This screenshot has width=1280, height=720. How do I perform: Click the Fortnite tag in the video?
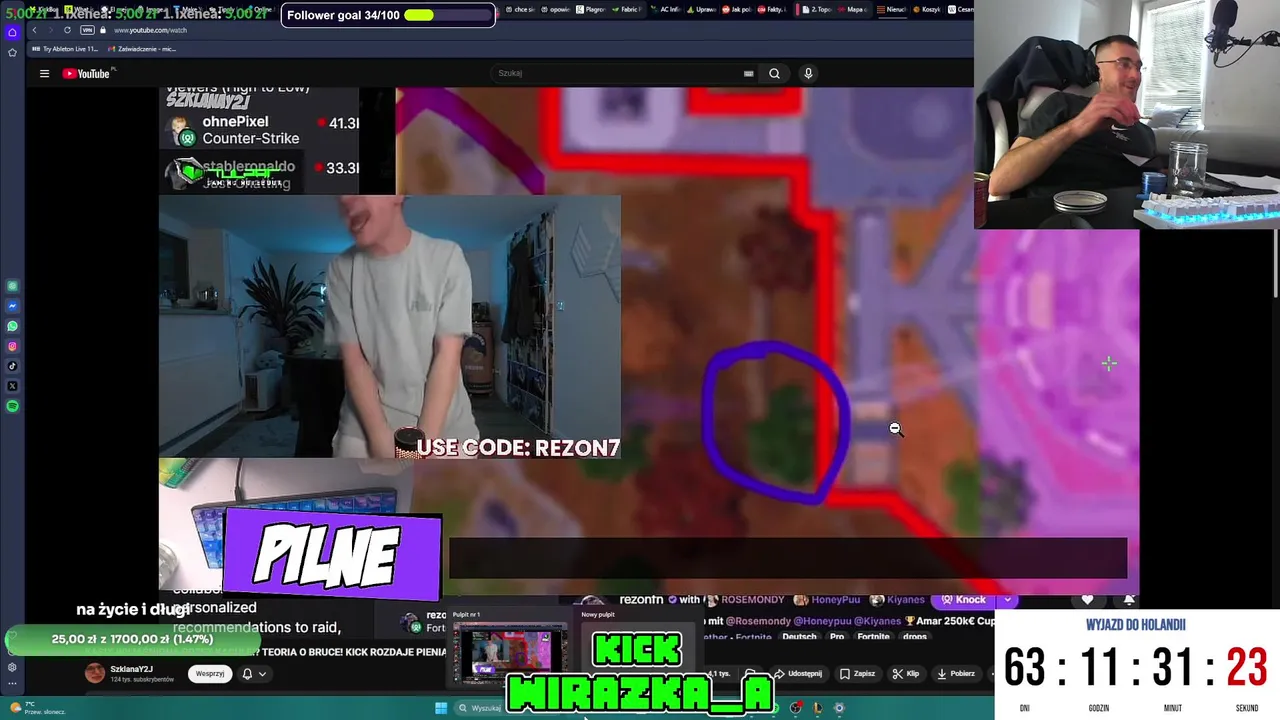(873, 637)
